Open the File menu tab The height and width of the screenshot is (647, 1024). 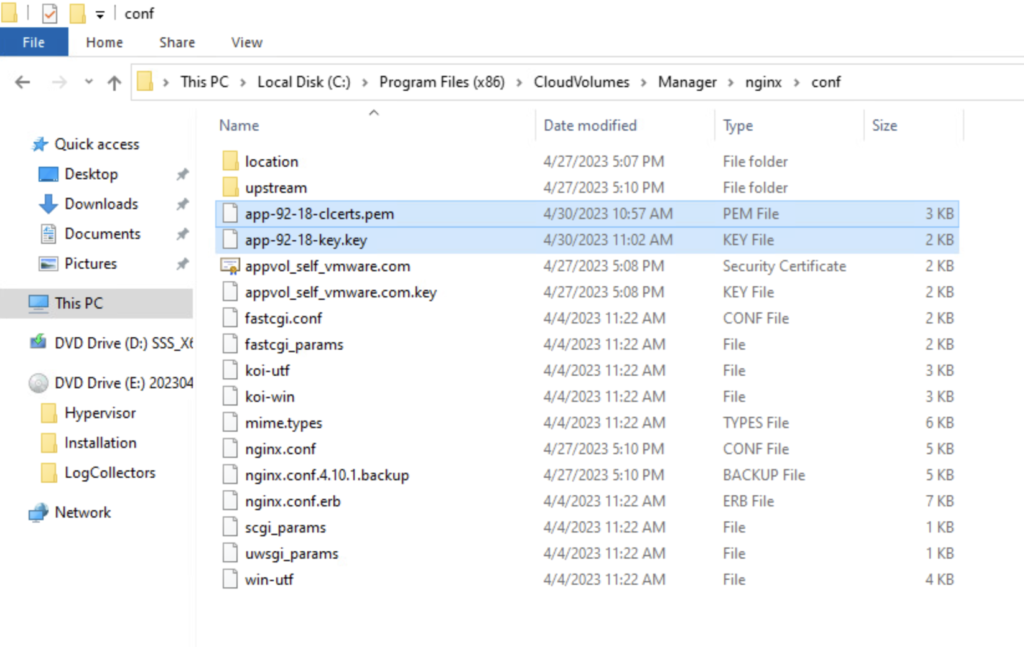coord(33,42)
